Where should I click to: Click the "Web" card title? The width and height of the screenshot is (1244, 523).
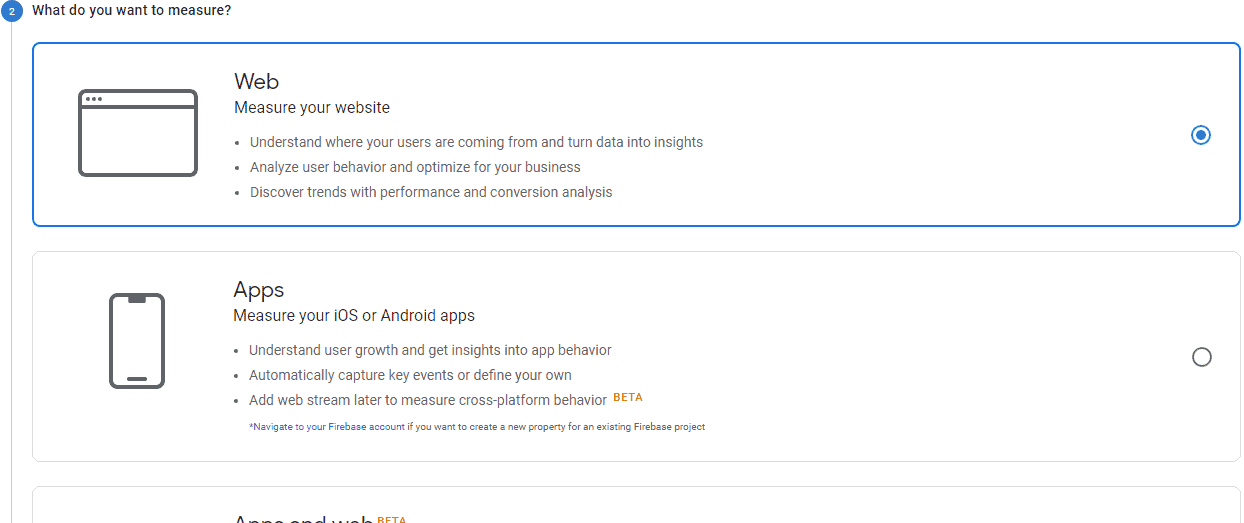point(256,81)
